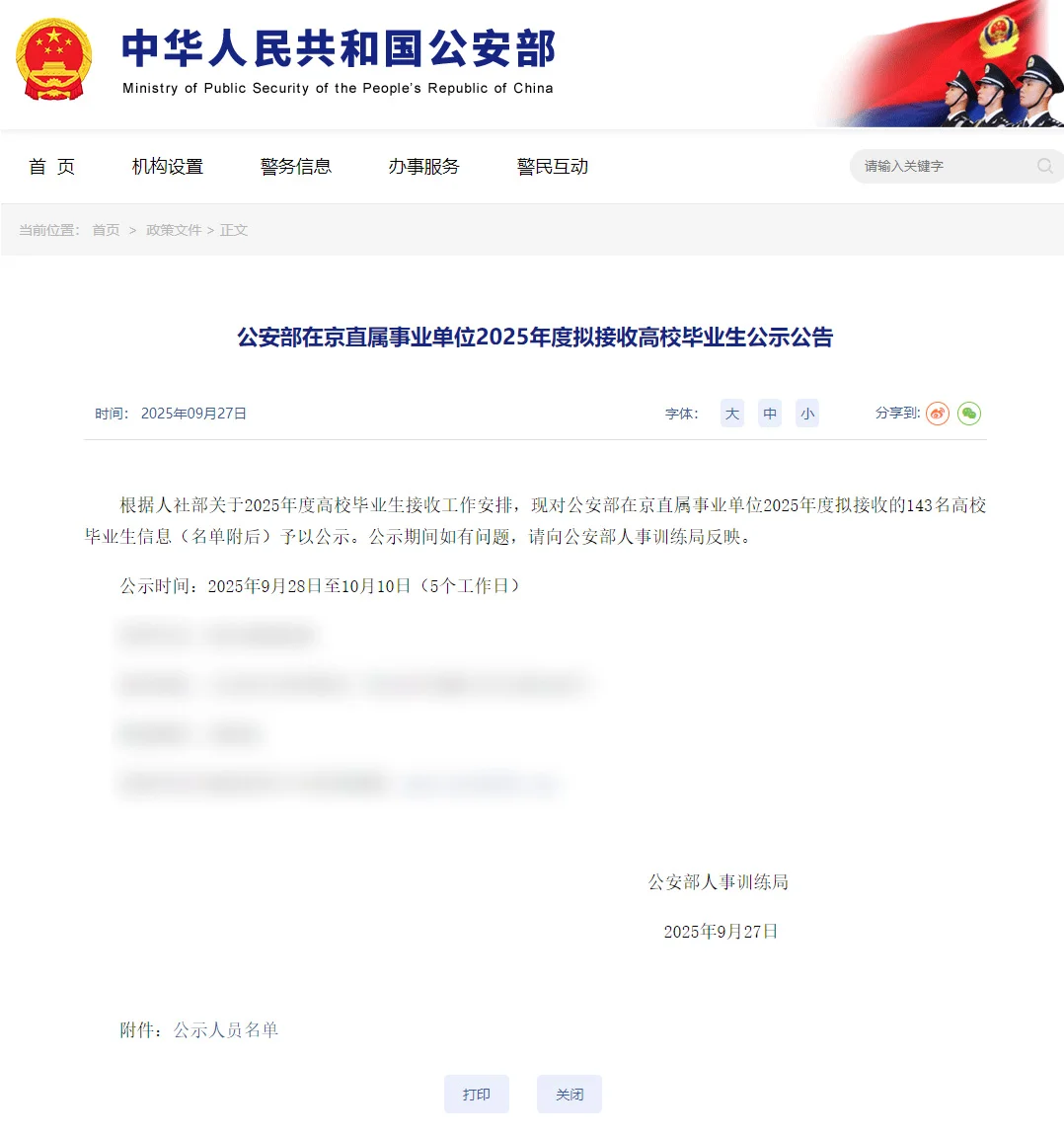The width and height of the screenshot is (1064, 1134).
Task: Click the search magnifier icon
Action: tap(1044, 167)
